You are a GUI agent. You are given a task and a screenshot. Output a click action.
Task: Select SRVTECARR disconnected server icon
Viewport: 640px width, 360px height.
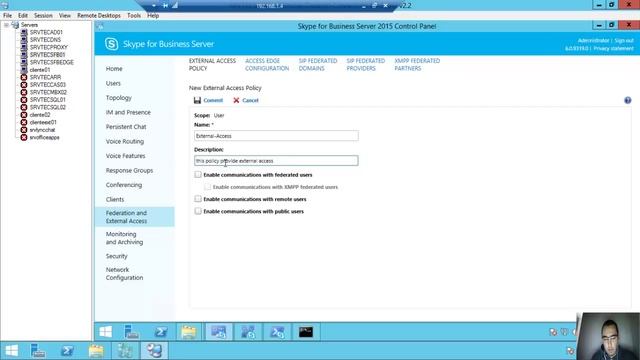[x=24, y=77]
